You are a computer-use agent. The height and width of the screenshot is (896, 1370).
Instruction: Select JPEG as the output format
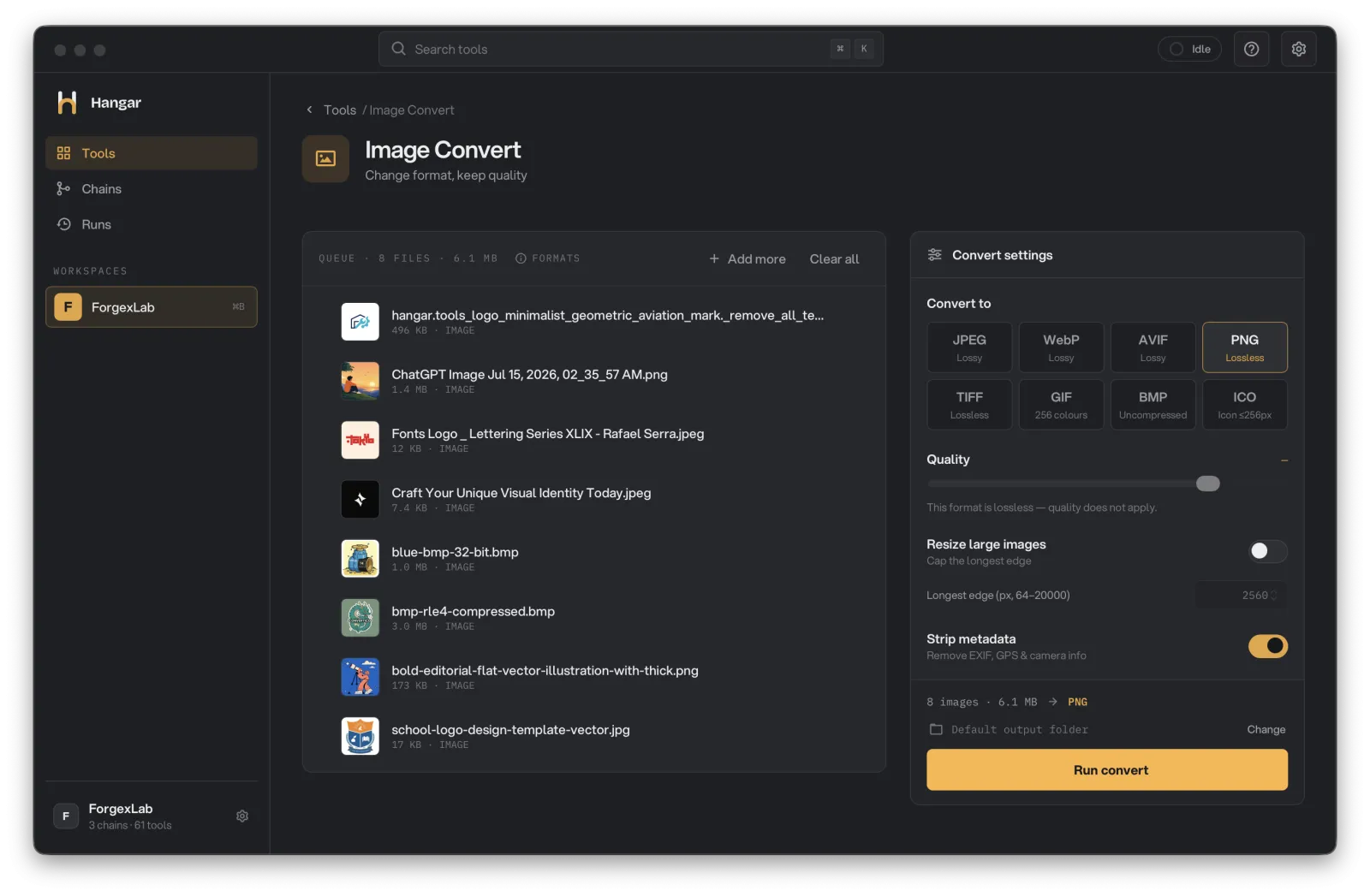click(x=969, y=347)
